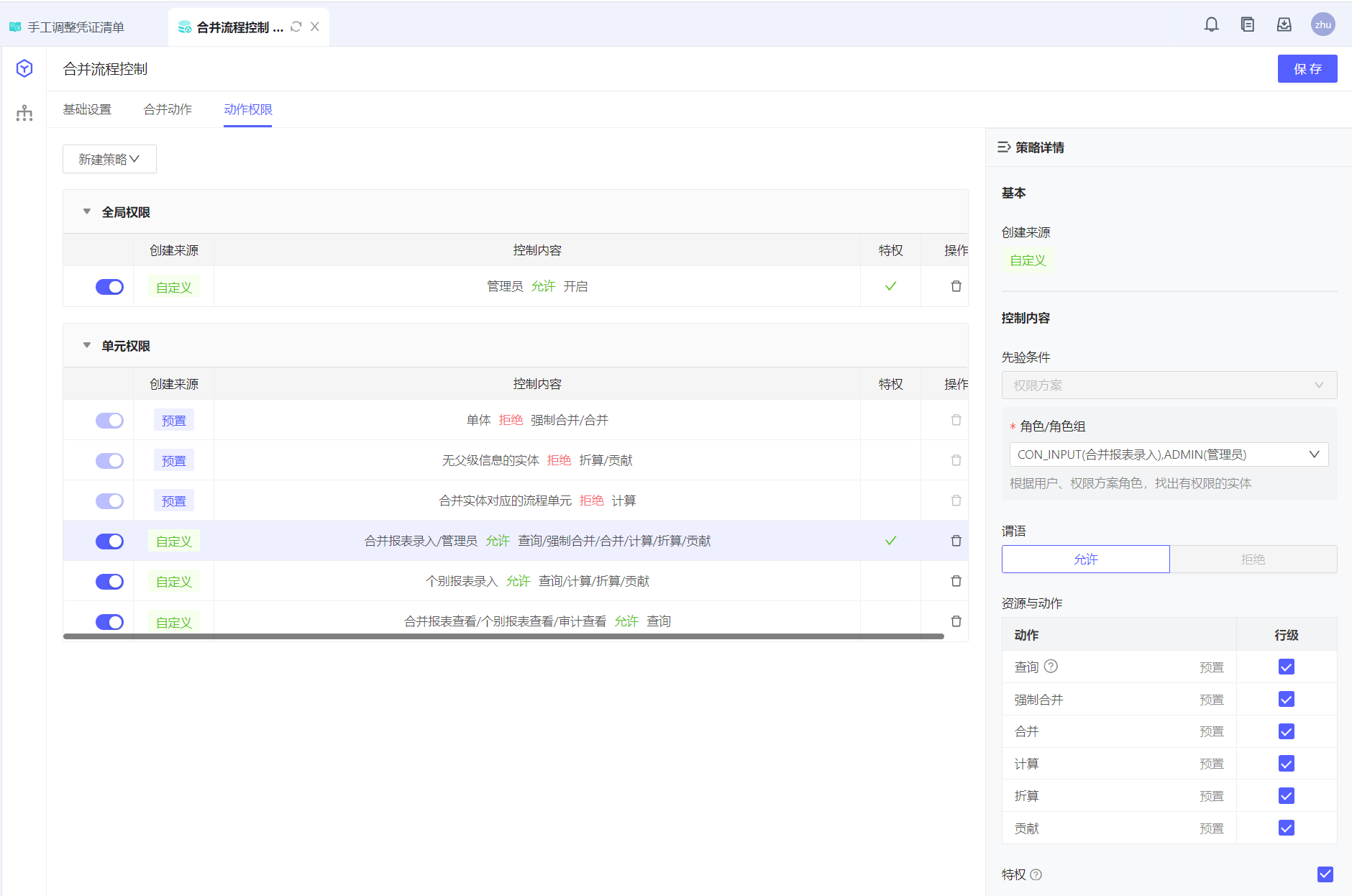Screen dimensions: 1352x896
Task: Click the help icon next to 查询
Action: click(x=1051, y=667)
